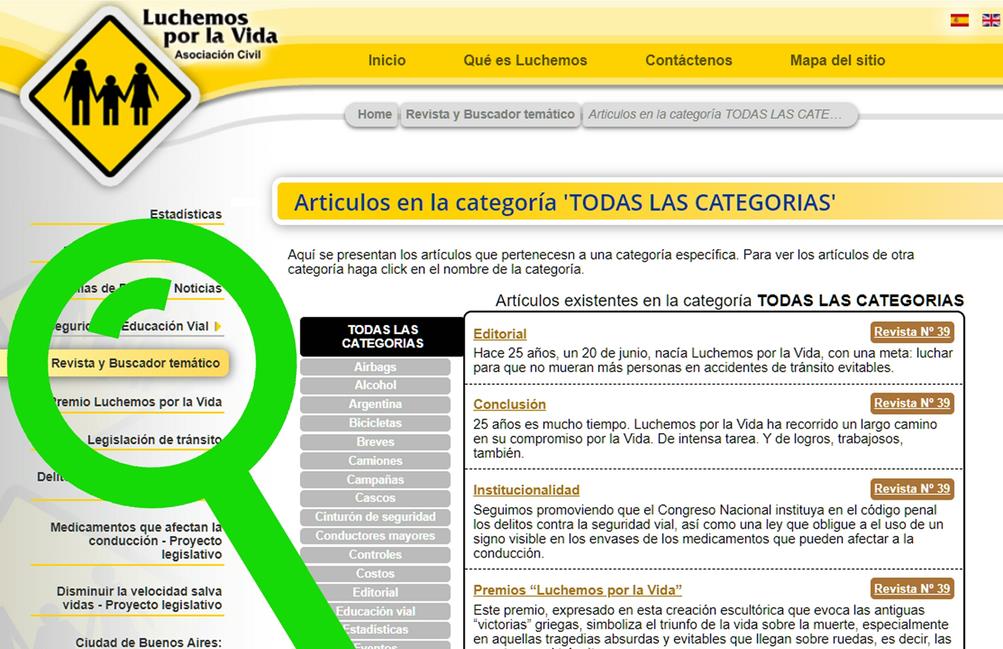1003x649 pixels.
Task: Click the Home breadcrumb
Action: pyautogui.click(x=373, y=114)
